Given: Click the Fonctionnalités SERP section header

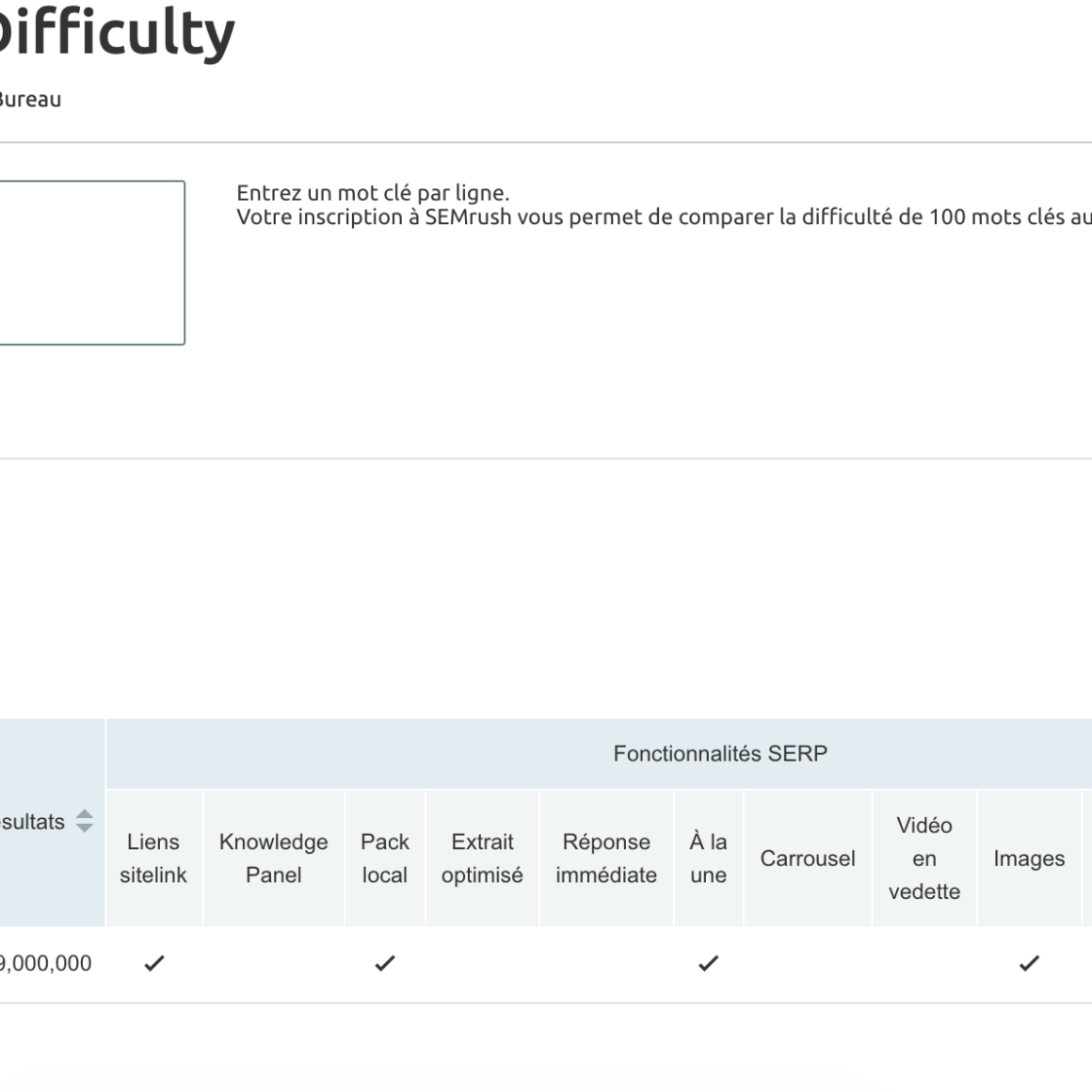Looking at the screenshot, I should point(719,752).
